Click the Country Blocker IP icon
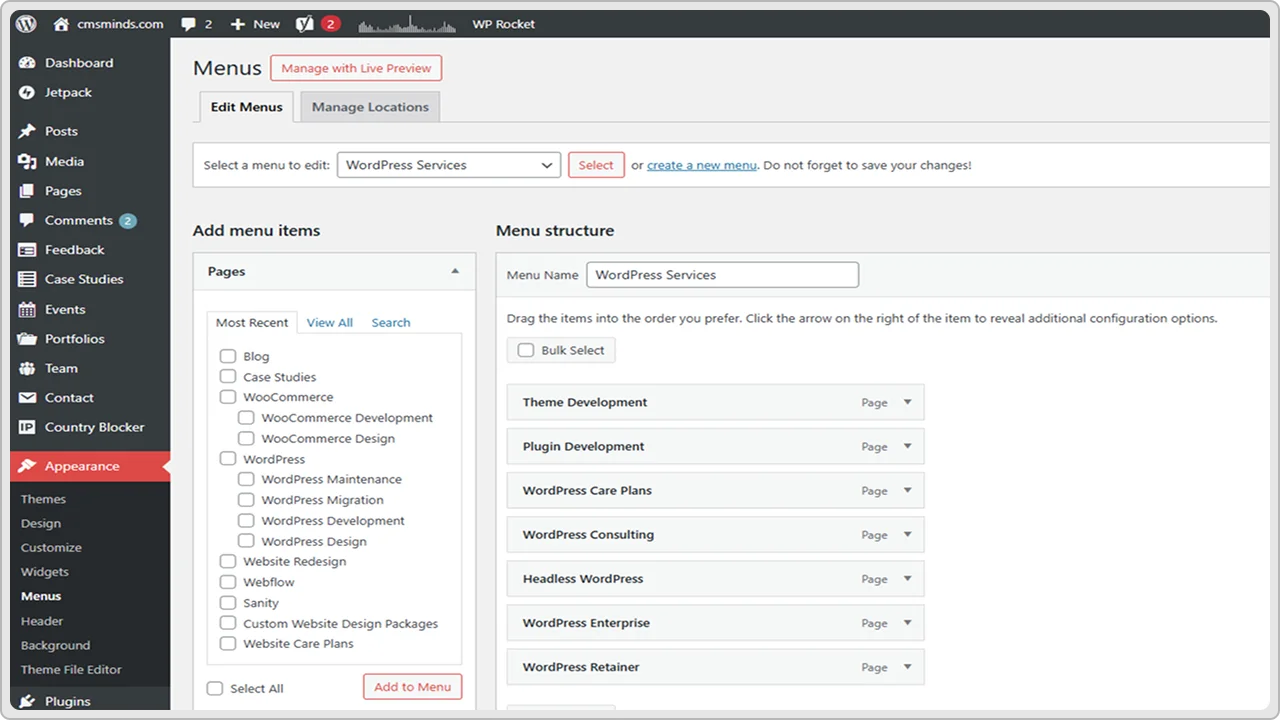The width and height of the screenshot is (1280, 720). (27, 427)
